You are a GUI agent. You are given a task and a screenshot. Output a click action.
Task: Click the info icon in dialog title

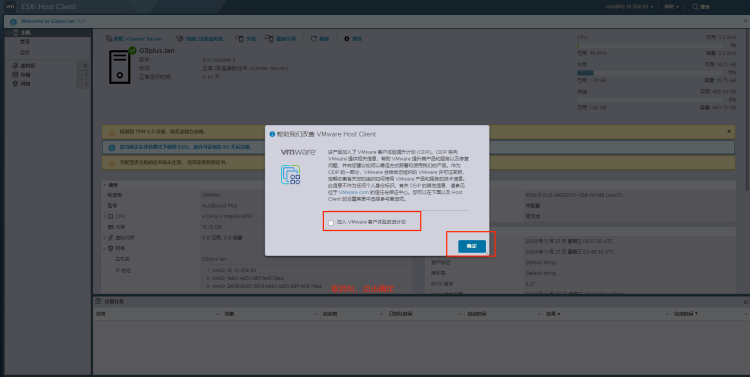pos(272,134)
